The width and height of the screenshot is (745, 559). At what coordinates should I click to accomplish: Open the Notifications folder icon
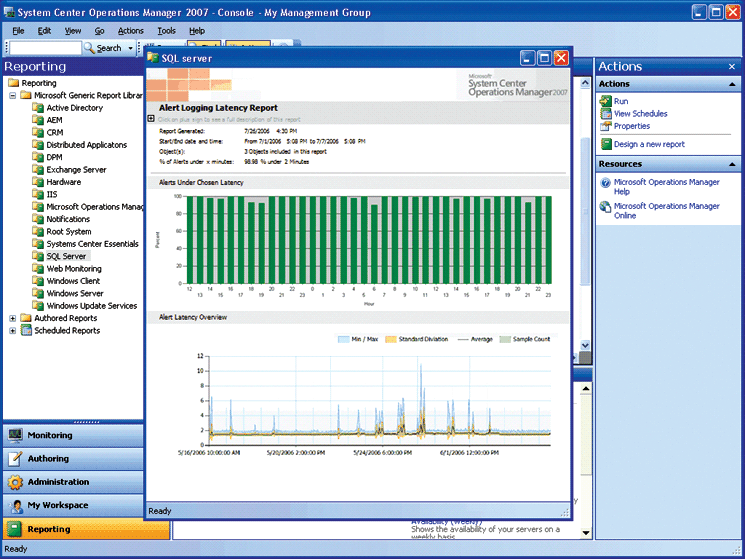click(38, 219)
